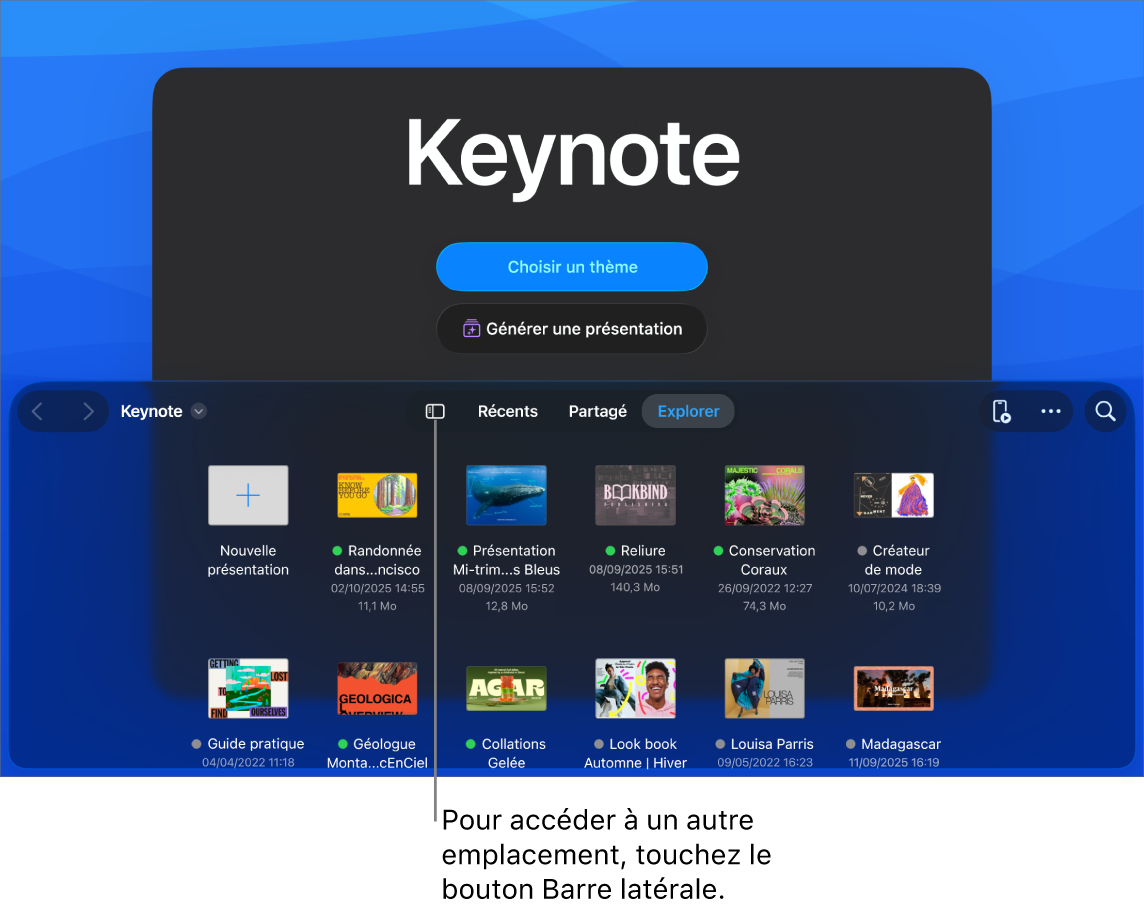Image resolution: width=1144 pixels, height=907 pixels.
Task: Click the Reliure file name
Action: coord(643,551)
